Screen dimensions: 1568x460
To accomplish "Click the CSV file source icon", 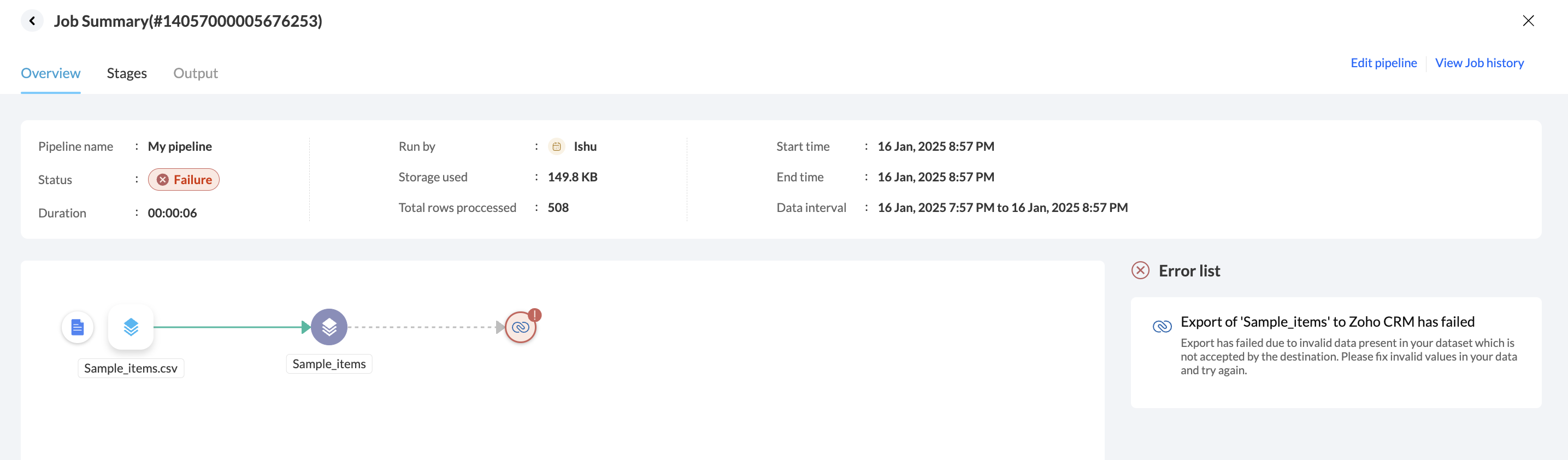I will (77, 327).
